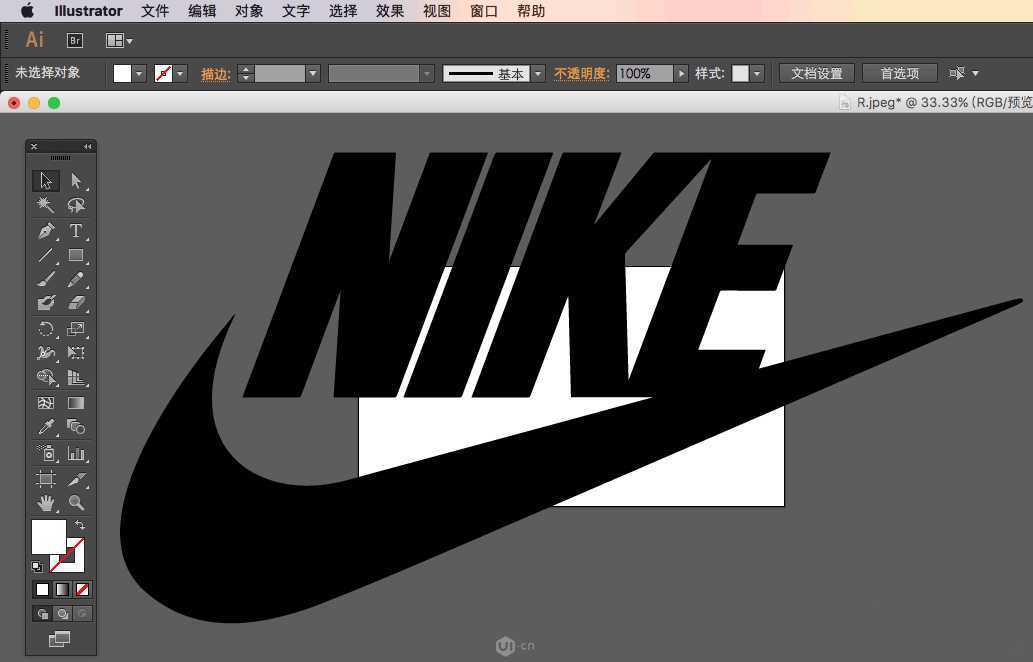
Task: Open the 样式 style dropdown
Action: pos(757,74)
